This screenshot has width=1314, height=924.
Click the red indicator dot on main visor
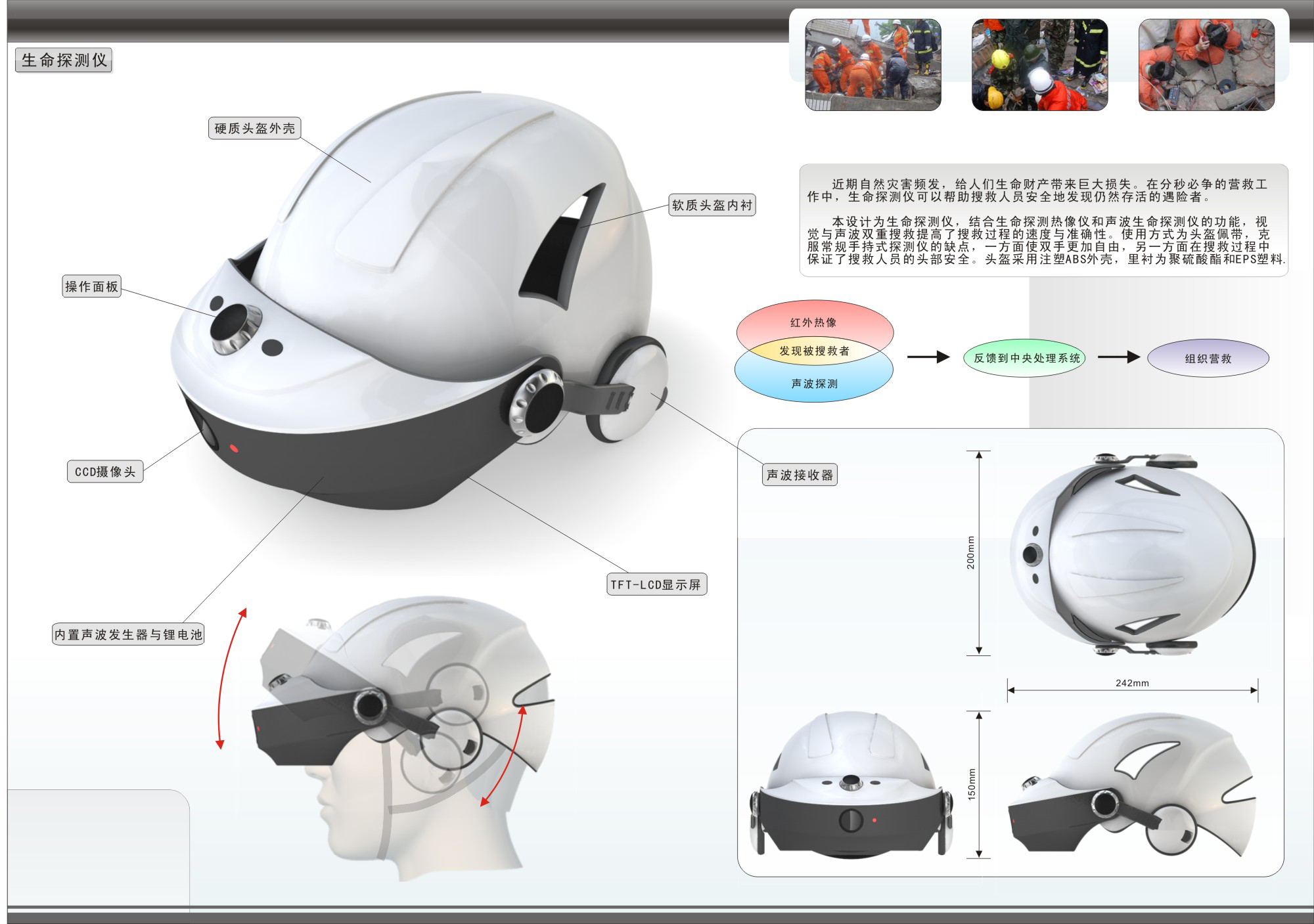[233, 448]
